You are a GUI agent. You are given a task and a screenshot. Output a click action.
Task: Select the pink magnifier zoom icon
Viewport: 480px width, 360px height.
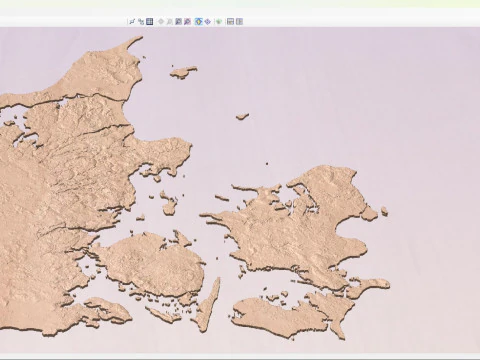[x=187, y=22]
